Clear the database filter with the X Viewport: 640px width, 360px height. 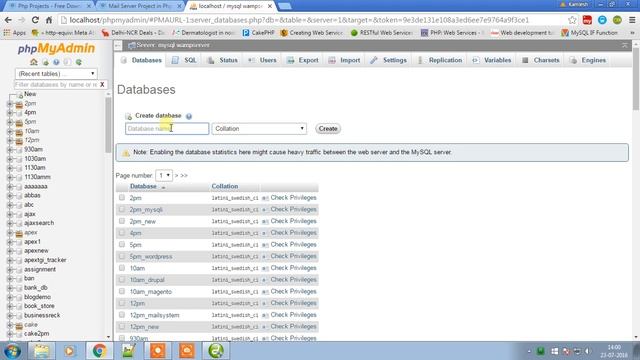coord(102,84)
